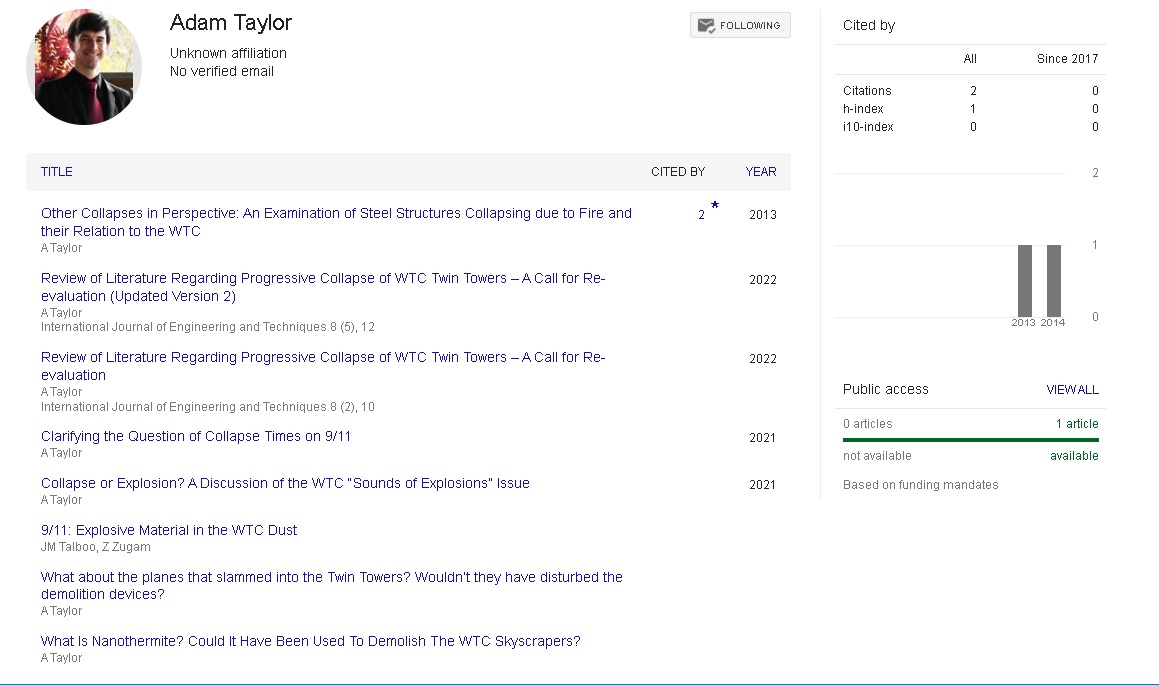This screenshot has width=1159, height=685.
Task: Click 'No verified email' text
Action: [x=222, y=71]
